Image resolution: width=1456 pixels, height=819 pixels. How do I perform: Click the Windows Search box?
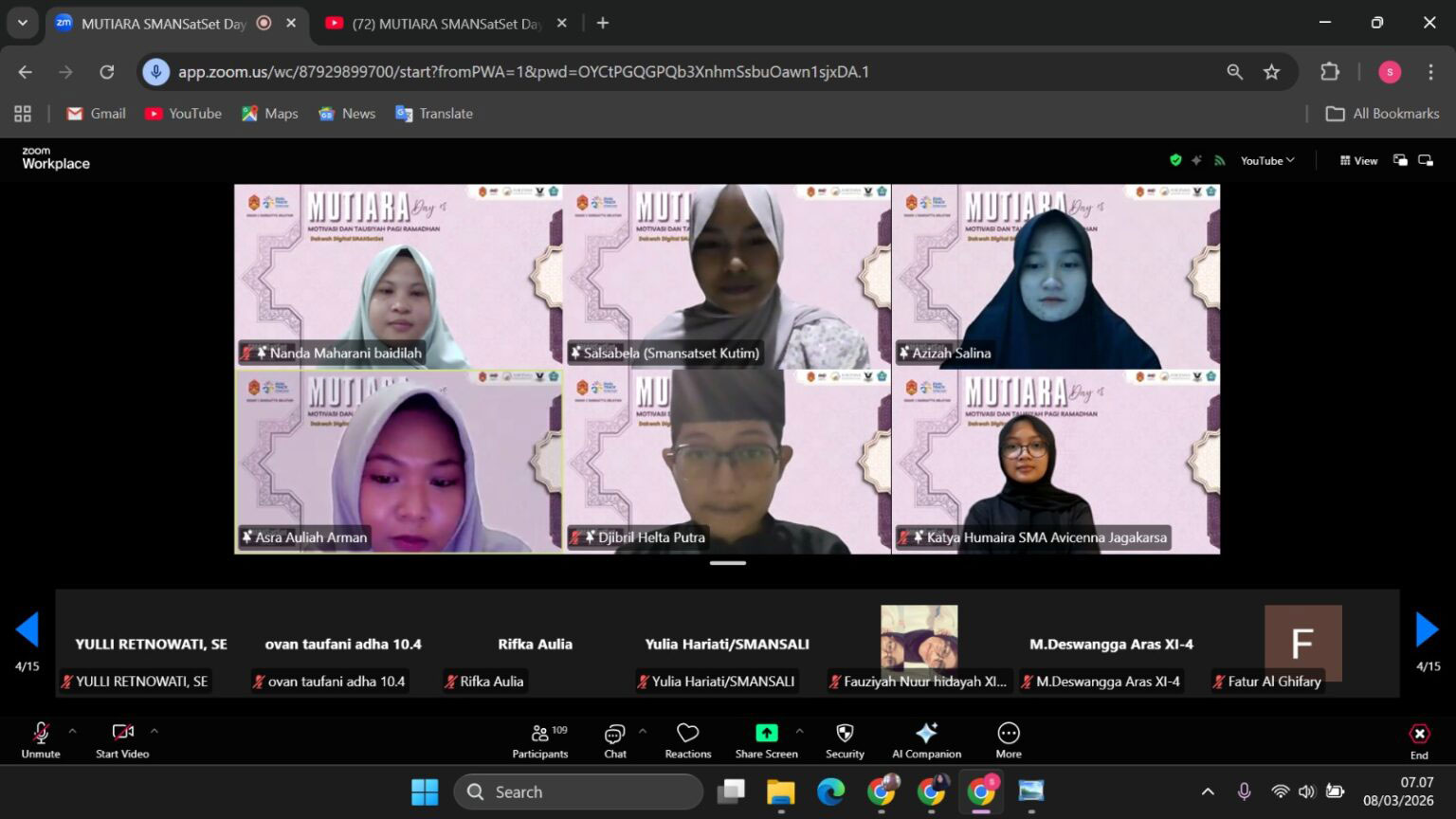(x=578, y=791)
